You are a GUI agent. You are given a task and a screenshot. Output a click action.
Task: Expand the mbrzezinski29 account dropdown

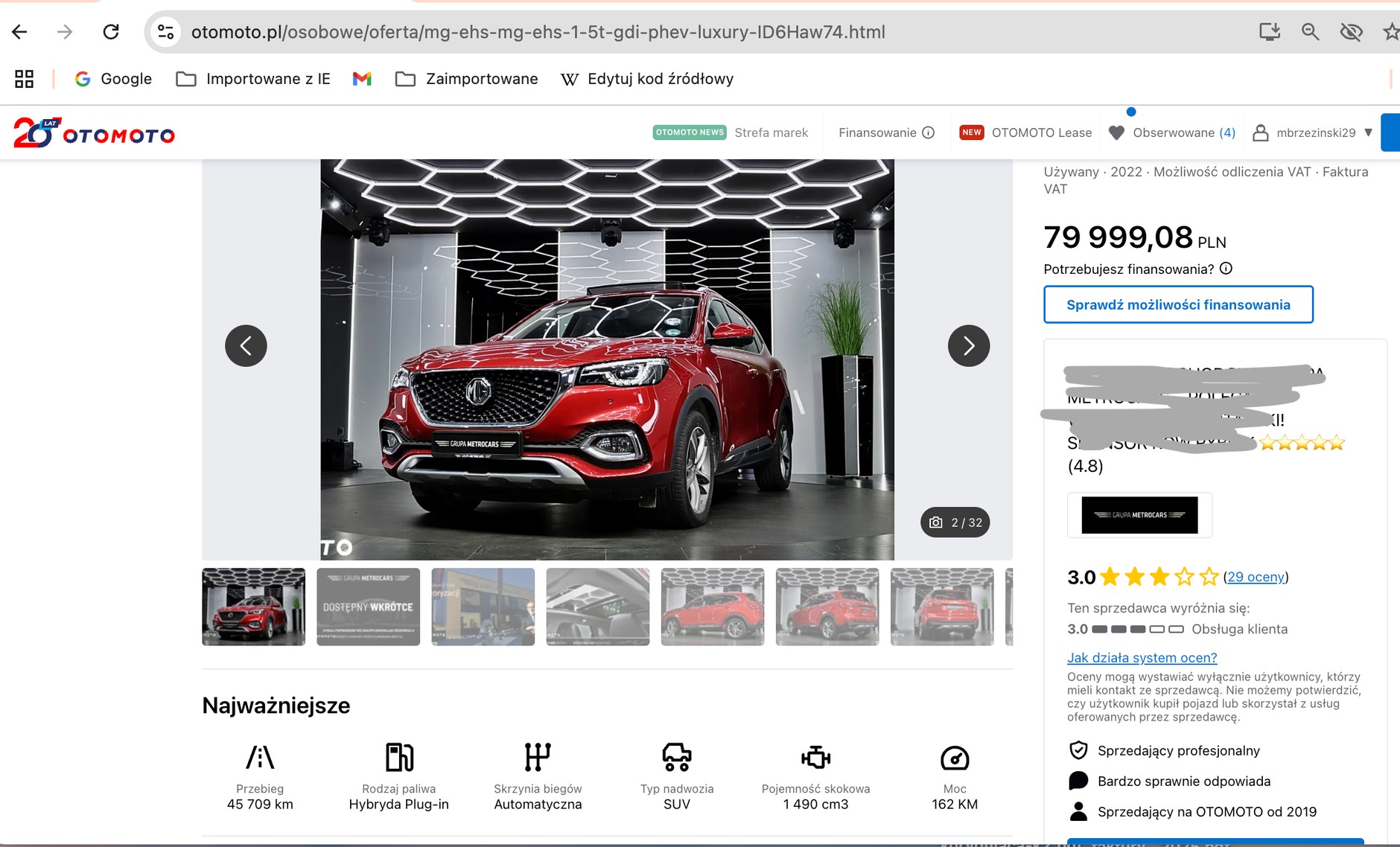(1368, 132)
